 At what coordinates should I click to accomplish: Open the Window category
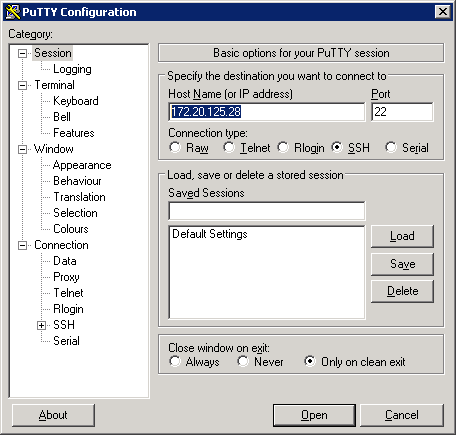(54, 149)
